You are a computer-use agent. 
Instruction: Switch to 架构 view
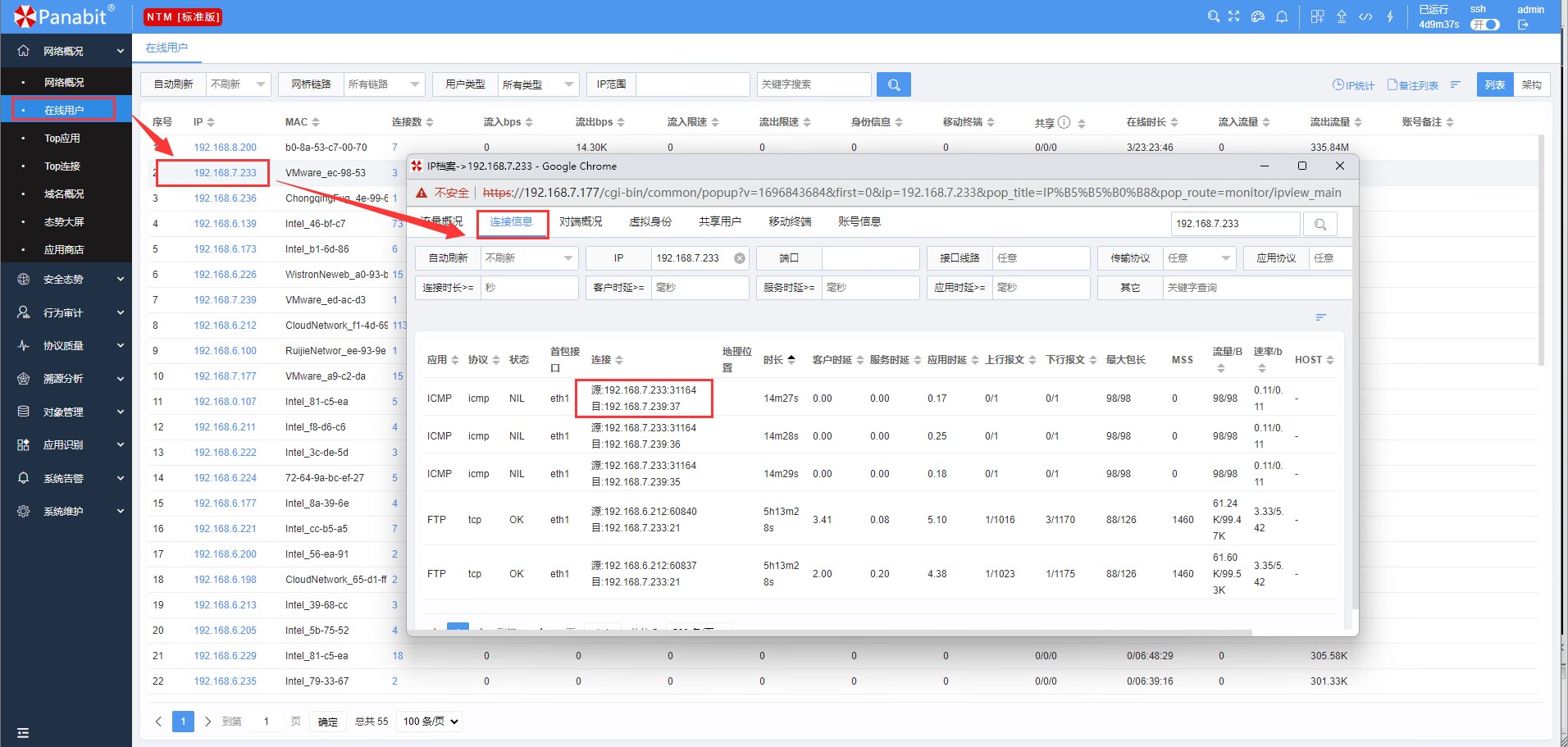click(1532, 84)
